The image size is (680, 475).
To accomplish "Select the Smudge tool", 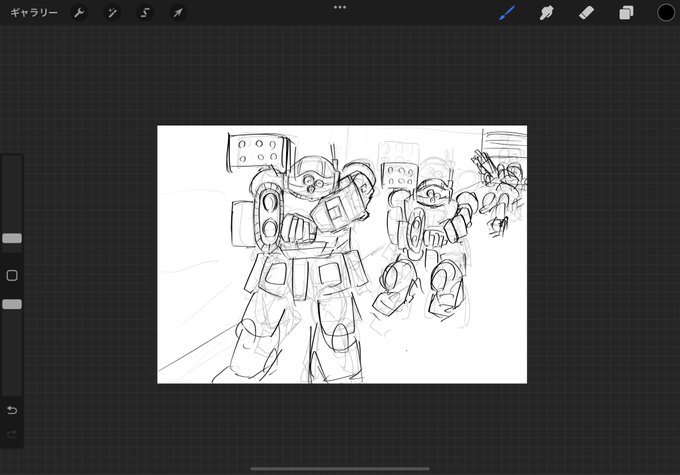I will (546, 13).
